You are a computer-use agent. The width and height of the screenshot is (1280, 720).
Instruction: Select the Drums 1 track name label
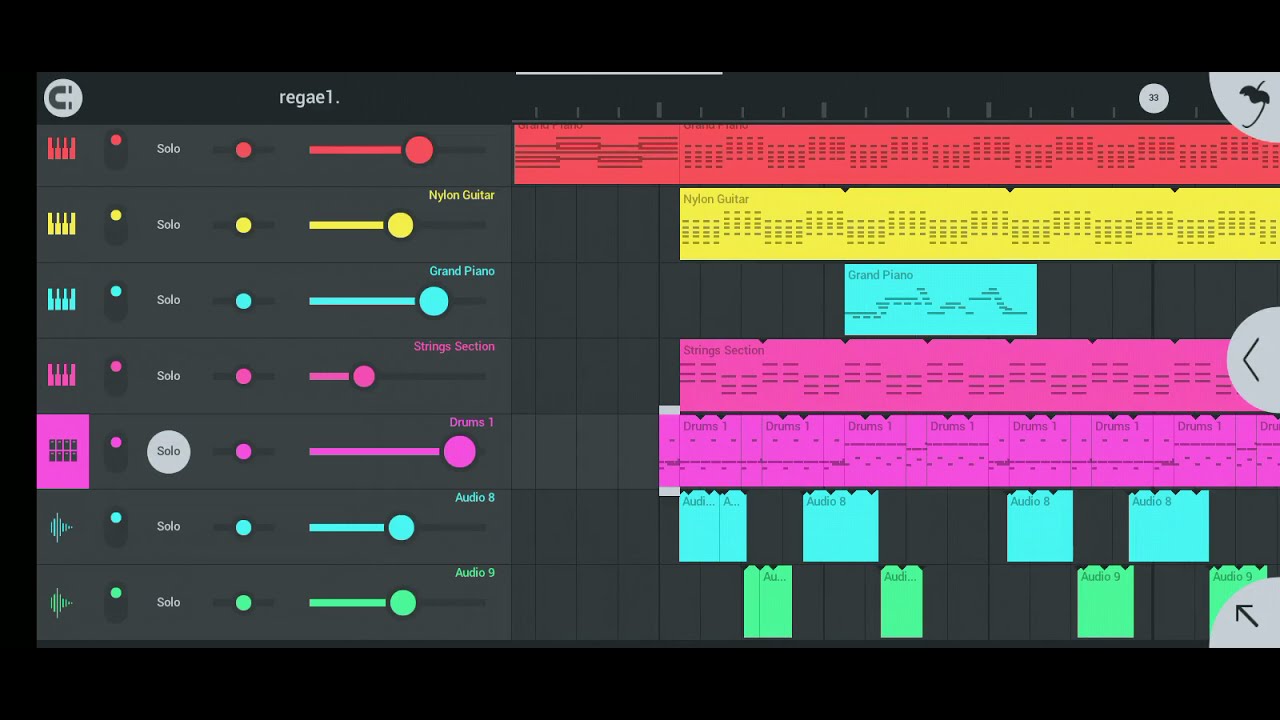471,422
